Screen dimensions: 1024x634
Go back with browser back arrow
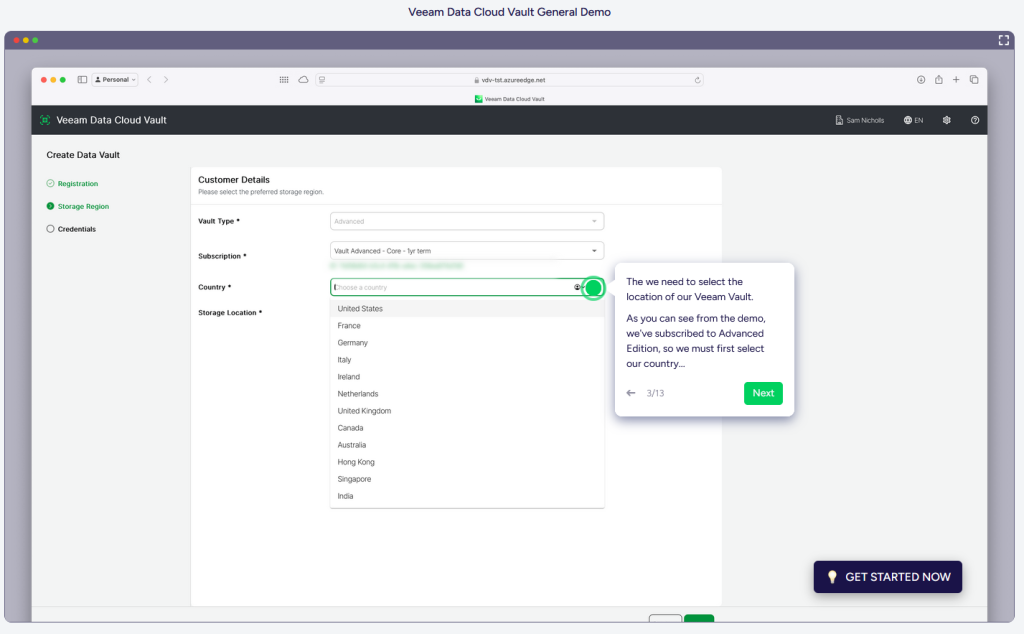(150, 80)
